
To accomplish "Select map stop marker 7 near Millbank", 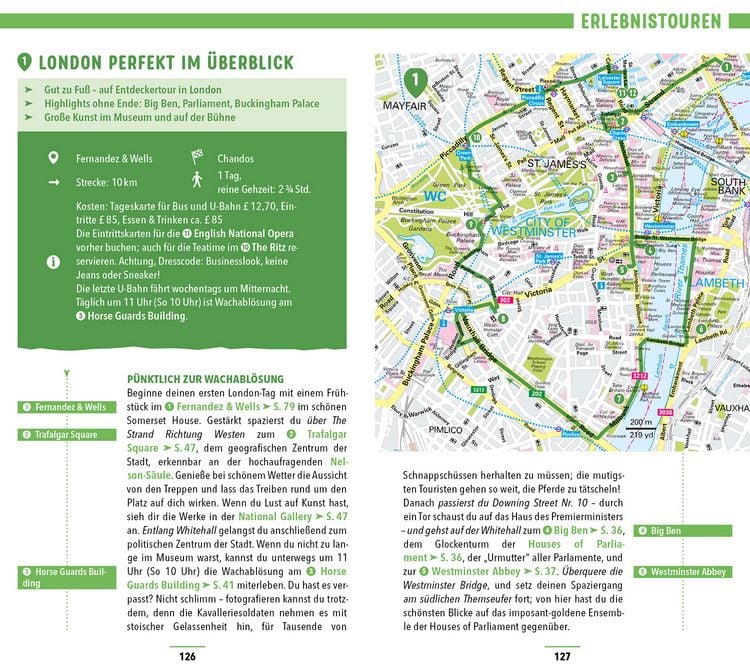I will tap(619, 398).
